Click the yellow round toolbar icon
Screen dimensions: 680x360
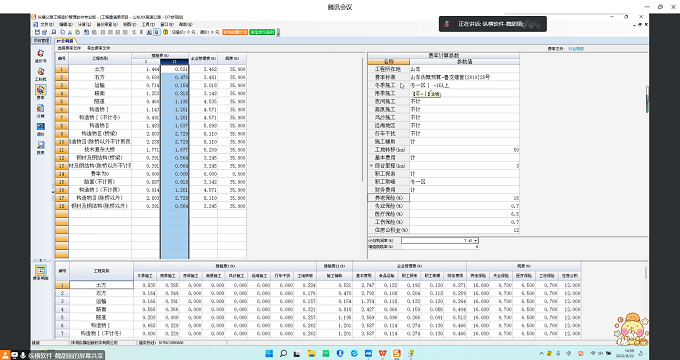point(166,32)
